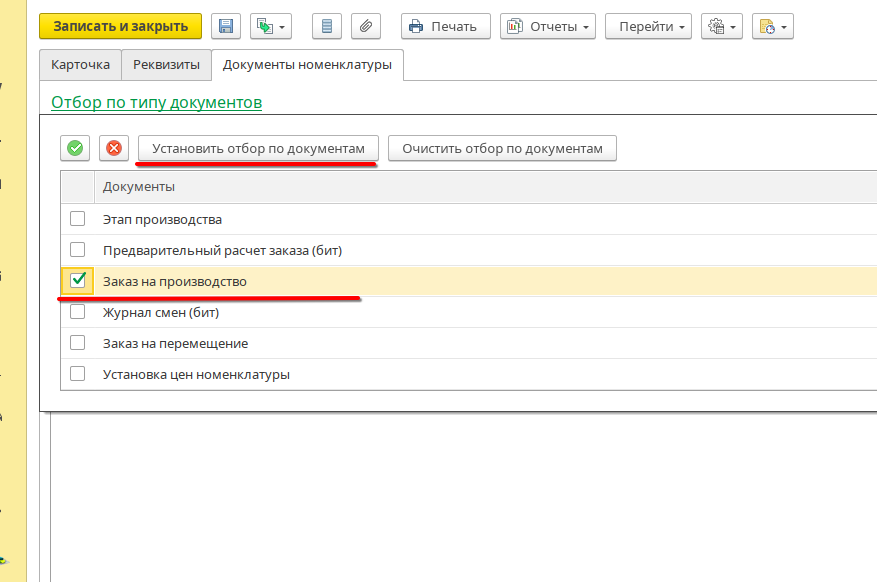Open the document-with-clock icon dropdown

pos(773,27)
